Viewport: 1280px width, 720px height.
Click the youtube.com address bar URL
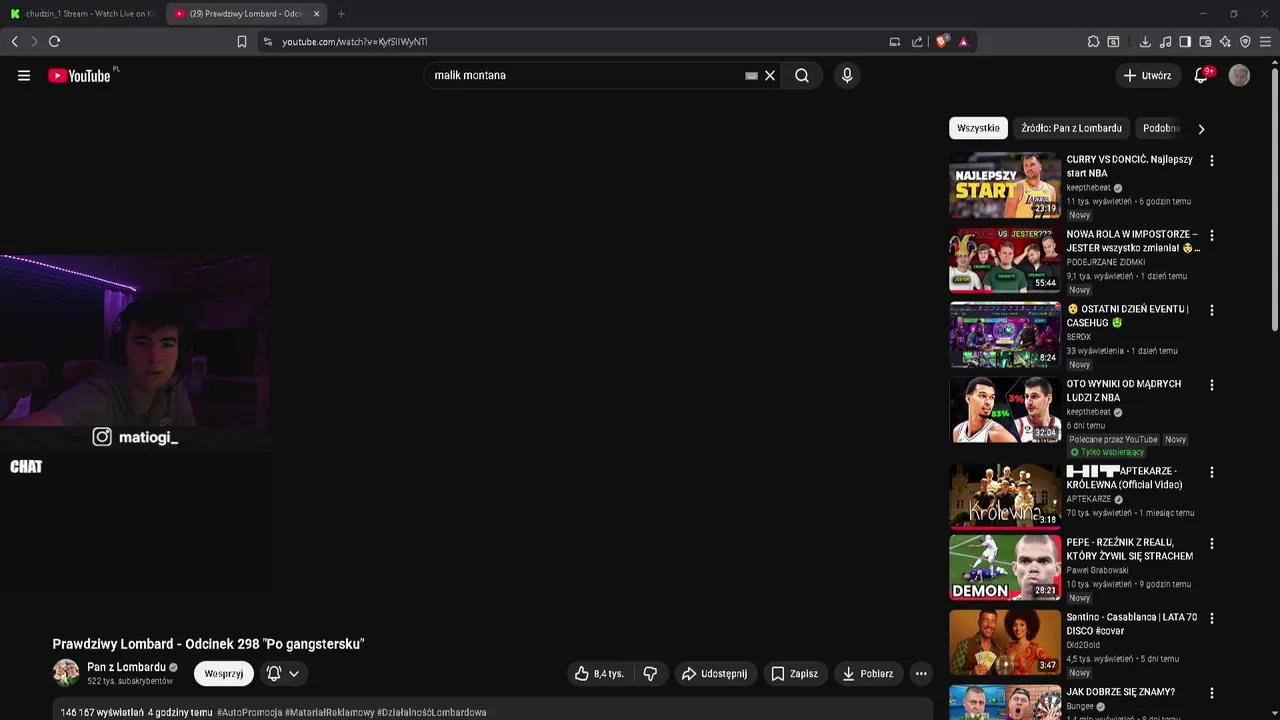click(354, 42)
